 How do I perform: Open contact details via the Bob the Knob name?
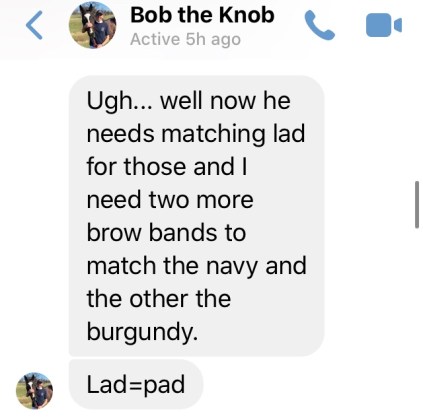point(202,15)
